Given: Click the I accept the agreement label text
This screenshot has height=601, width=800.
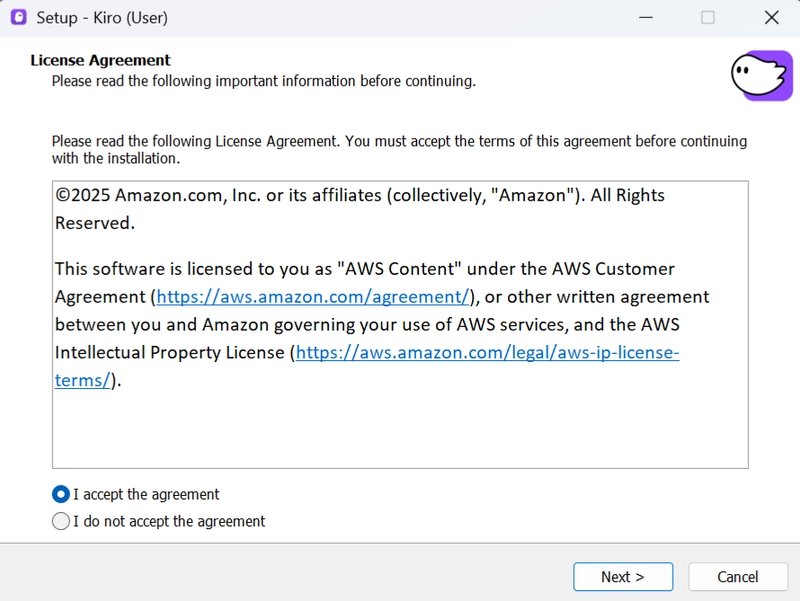Looking at the screenshot, I should pyautogui.click(x=146, y=494).
